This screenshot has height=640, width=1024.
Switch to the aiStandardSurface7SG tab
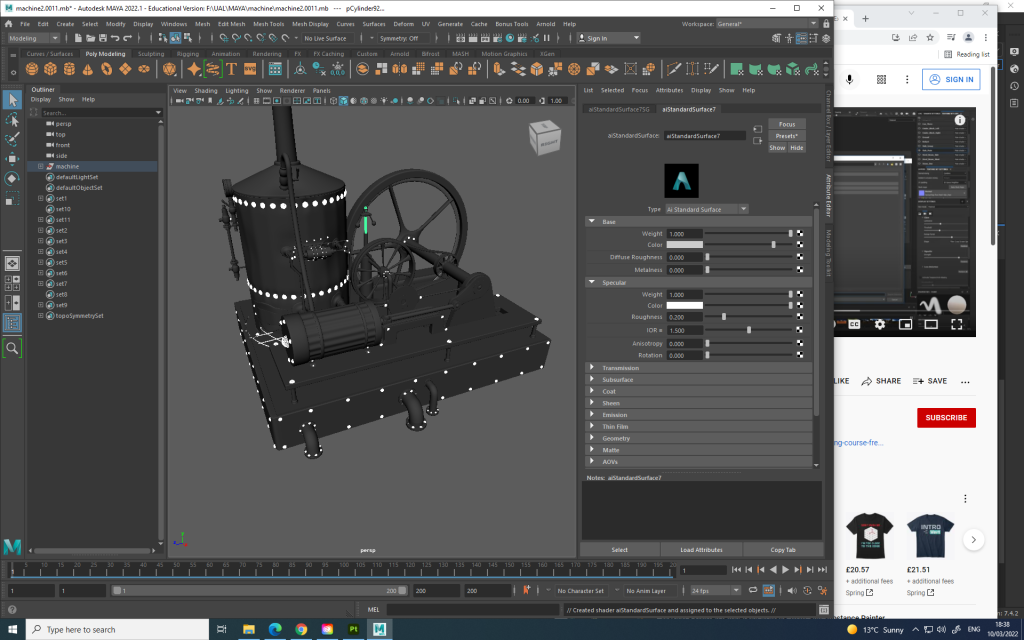pos(619,109)
